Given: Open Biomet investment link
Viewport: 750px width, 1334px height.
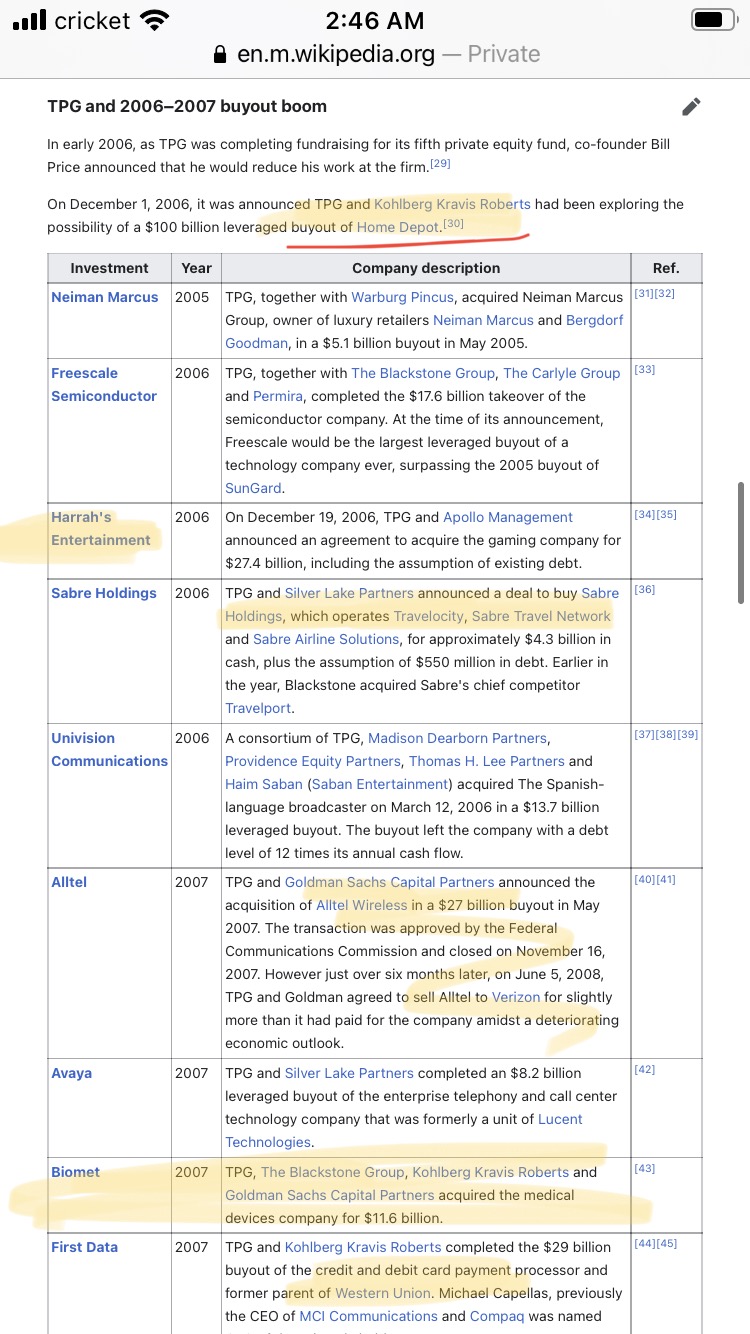Looking at the screenshot, I should [76, 1172].
